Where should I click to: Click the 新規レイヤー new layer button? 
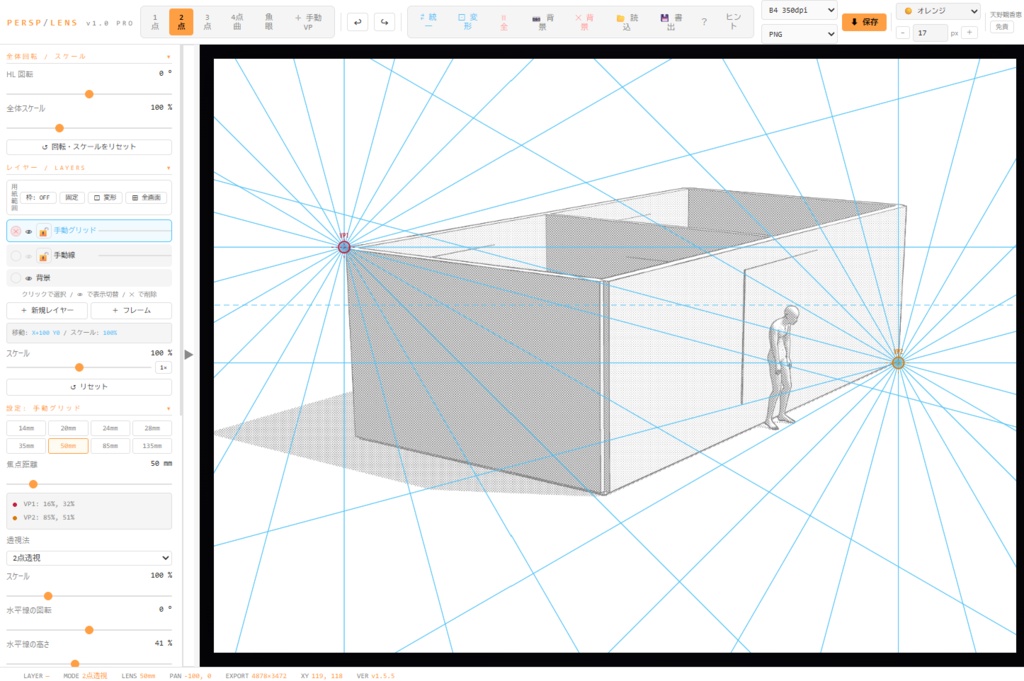point(48,311)
